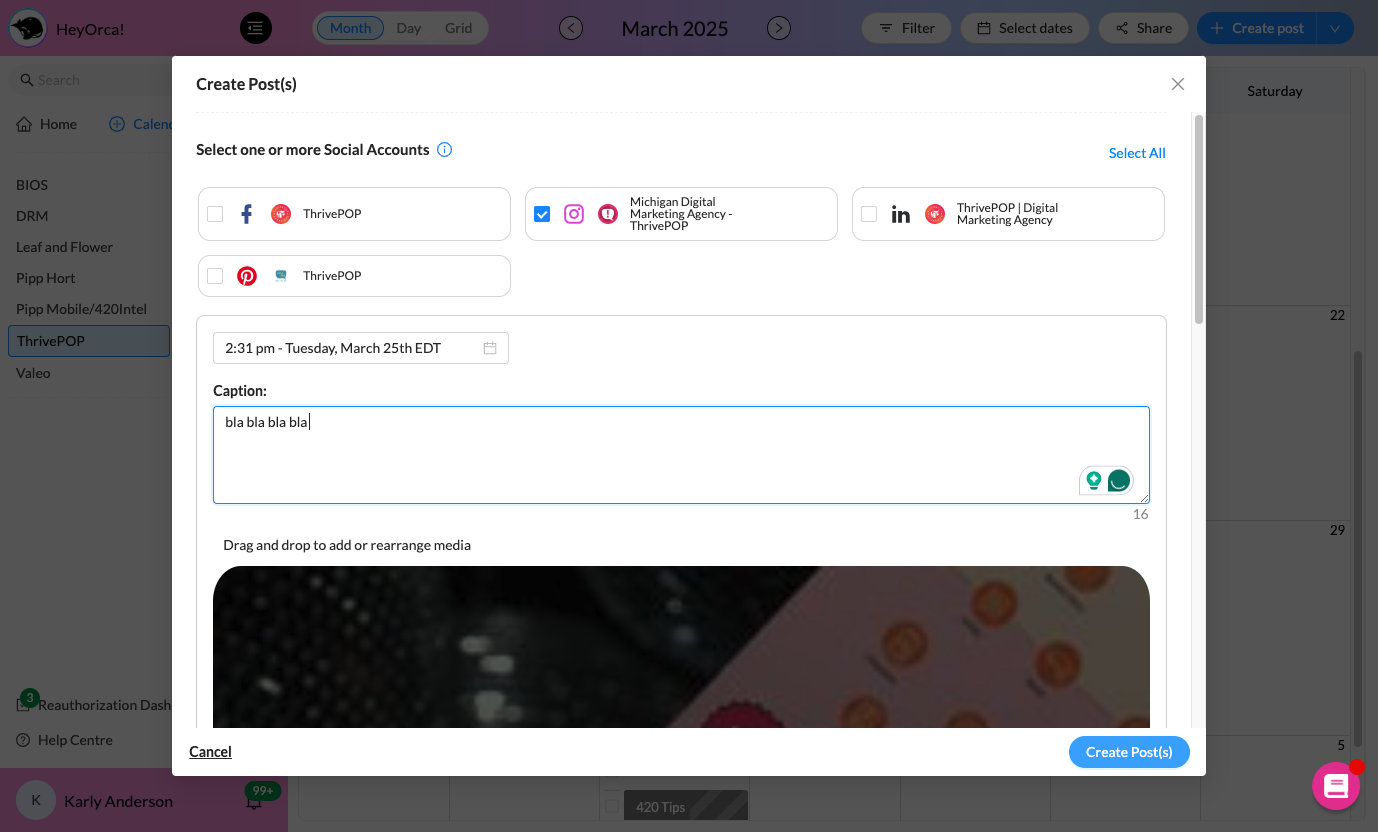The image size is (1378, 832).
Task: Switch to Month view
Action: tap(351, 28)
